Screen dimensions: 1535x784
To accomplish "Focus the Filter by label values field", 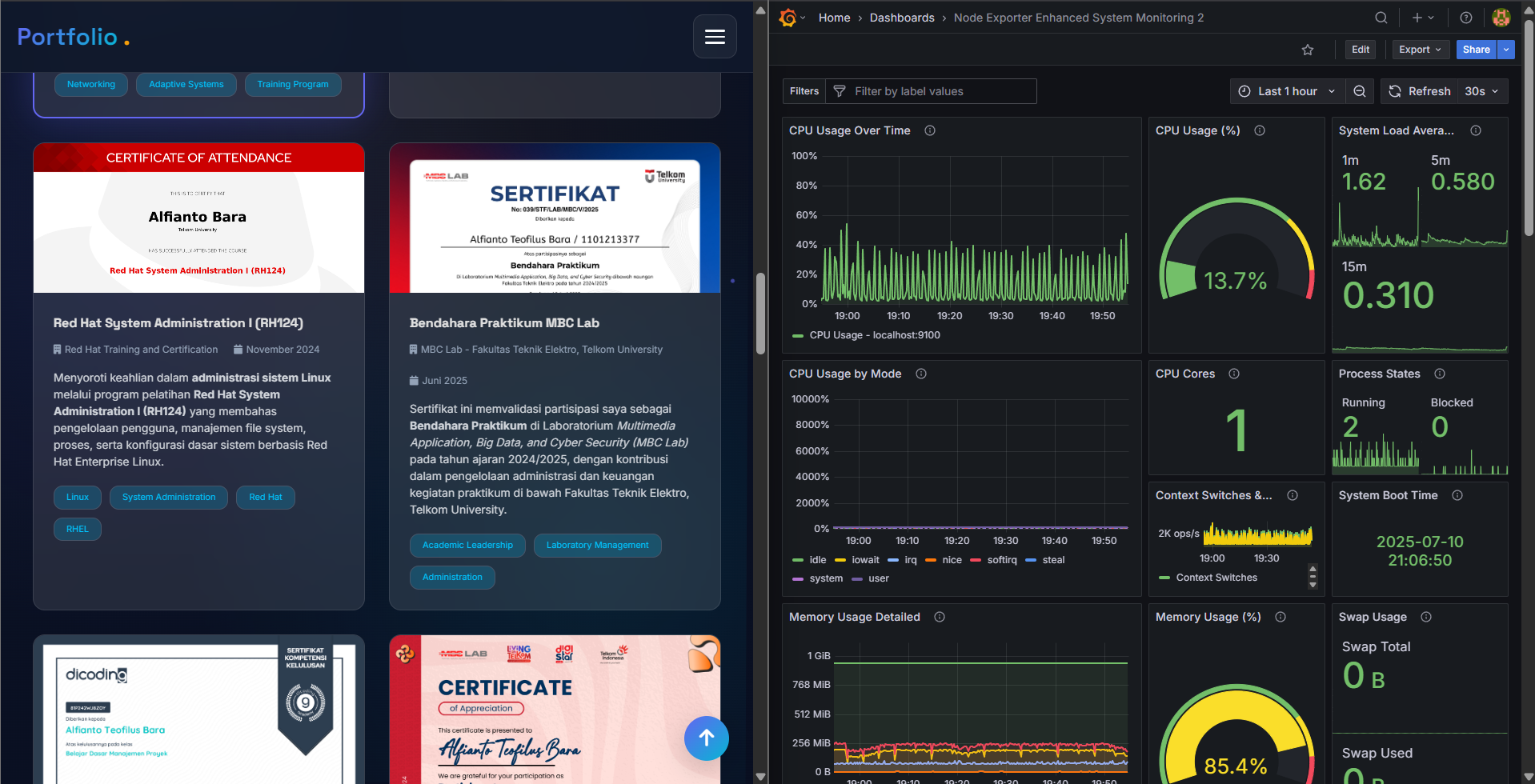I will [x=931, y=91].
